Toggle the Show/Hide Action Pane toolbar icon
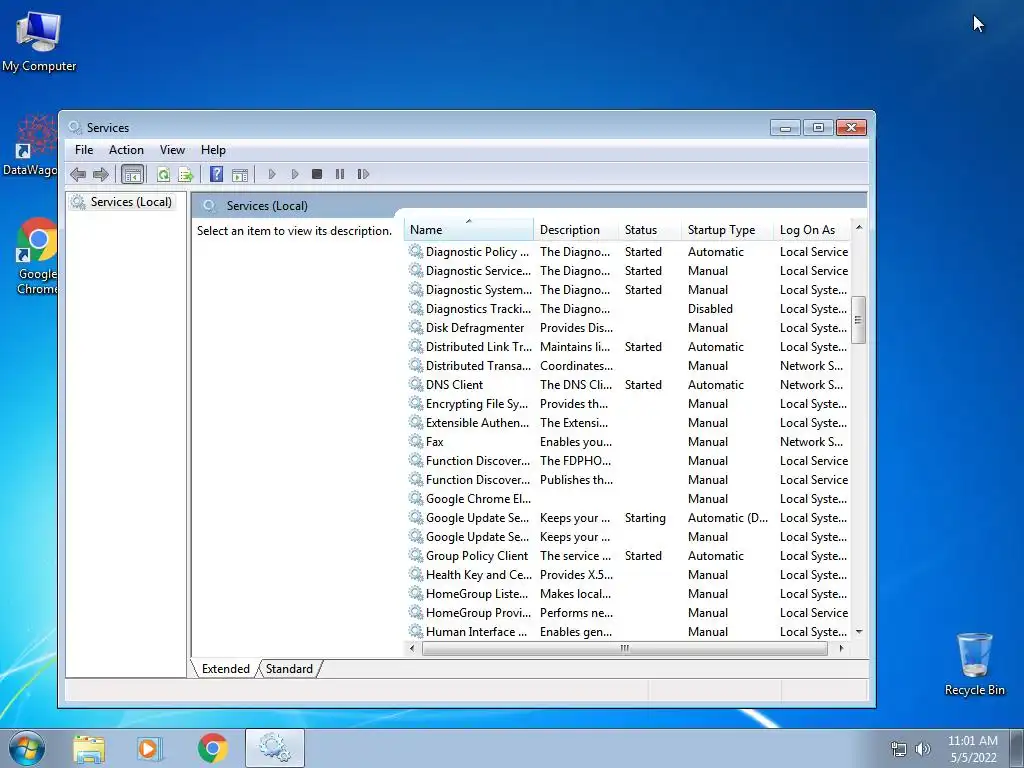Viewport: 1024px width, 768px height. coord(240,174)
